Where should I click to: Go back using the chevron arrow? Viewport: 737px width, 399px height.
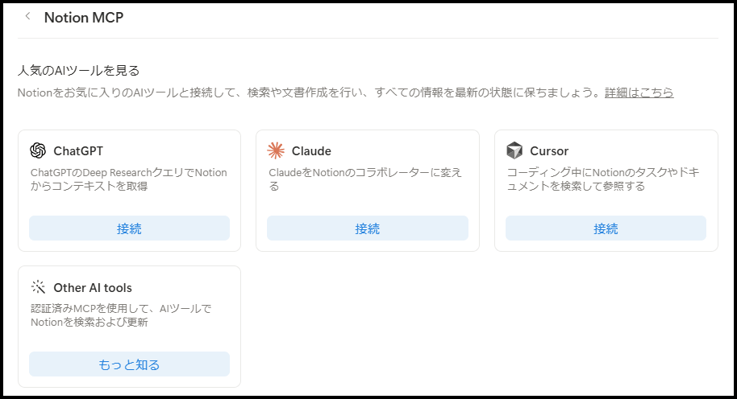click(x=28, y=16)
